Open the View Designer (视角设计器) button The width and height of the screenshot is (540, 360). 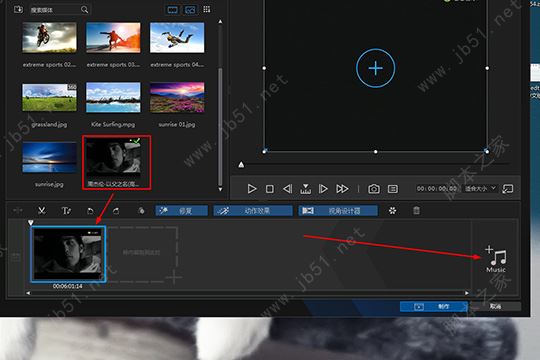[338, 210]
